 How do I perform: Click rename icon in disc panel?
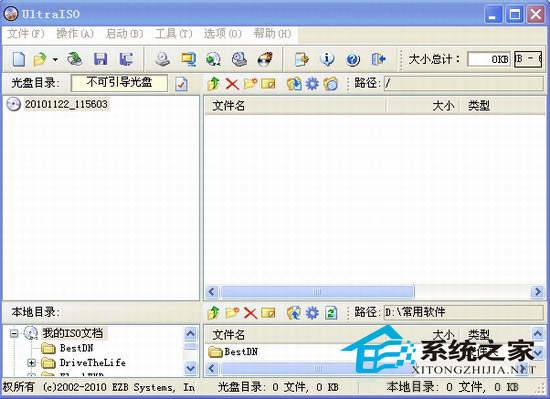coord(268,84)
